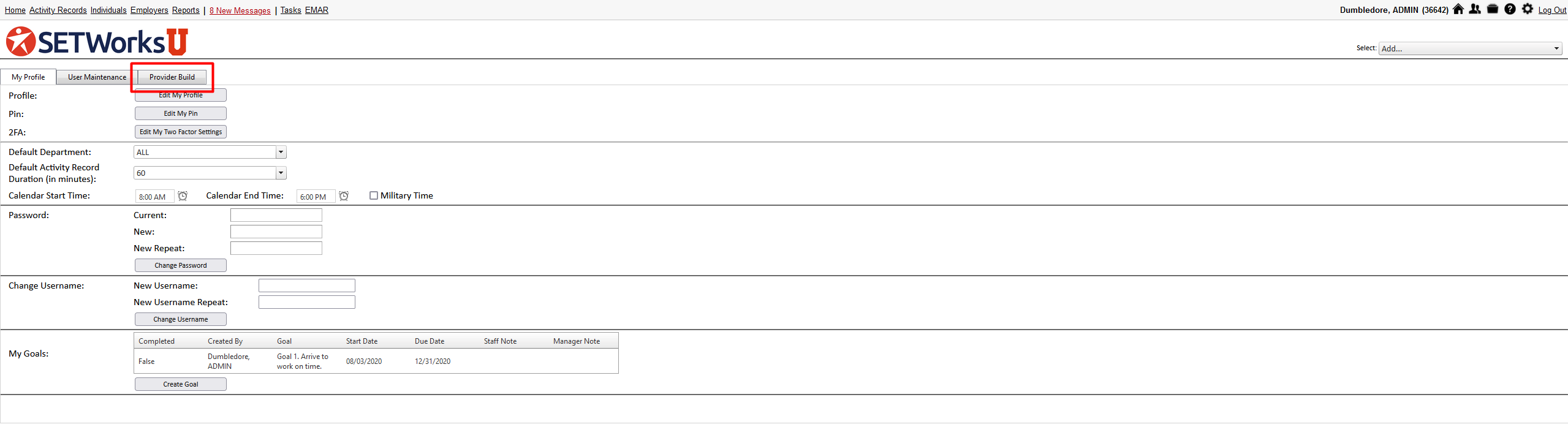1568x435 pixels.
Task: Click the 8 New Messages link
Action: (240, 10)
